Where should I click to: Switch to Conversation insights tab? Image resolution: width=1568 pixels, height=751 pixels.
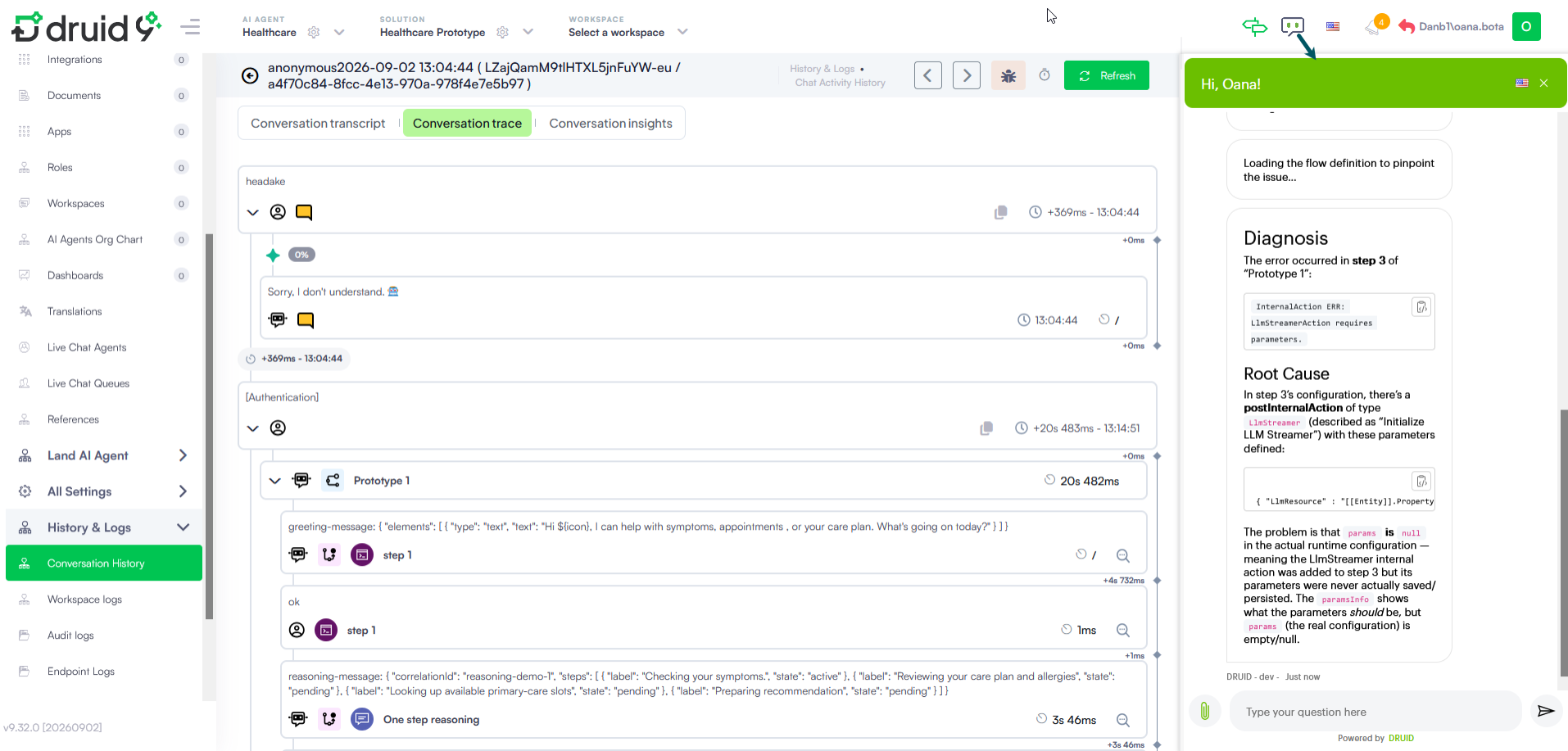610,124
